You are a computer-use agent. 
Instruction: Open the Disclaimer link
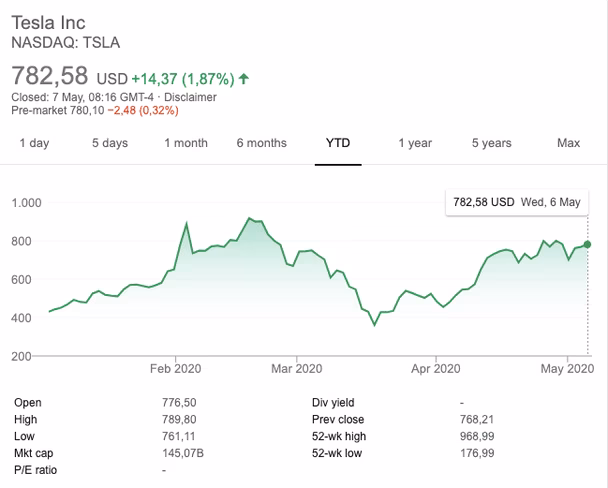pyautogui.click(x=190, y=97)
